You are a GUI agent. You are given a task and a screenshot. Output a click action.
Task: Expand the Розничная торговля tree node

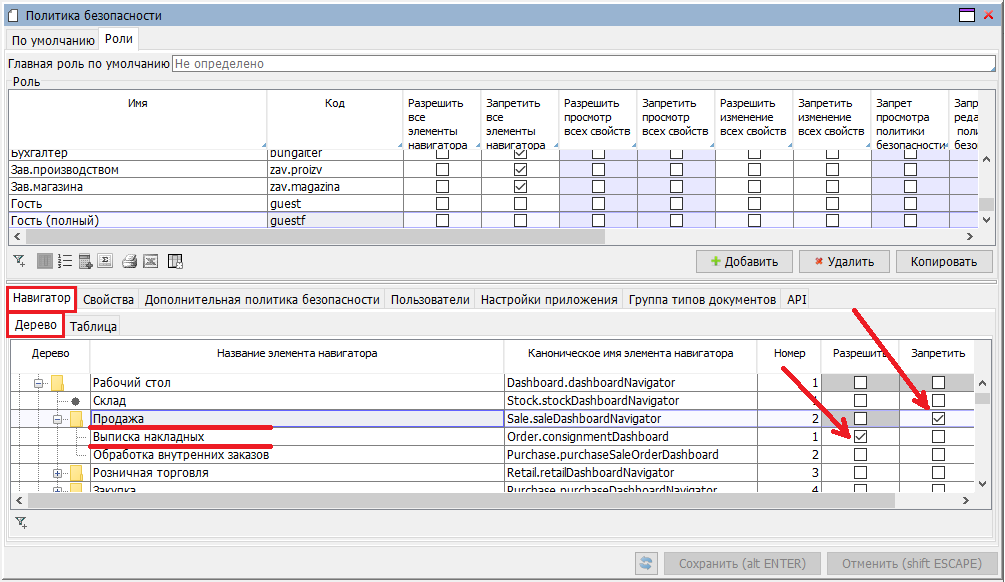pos(59,473)
